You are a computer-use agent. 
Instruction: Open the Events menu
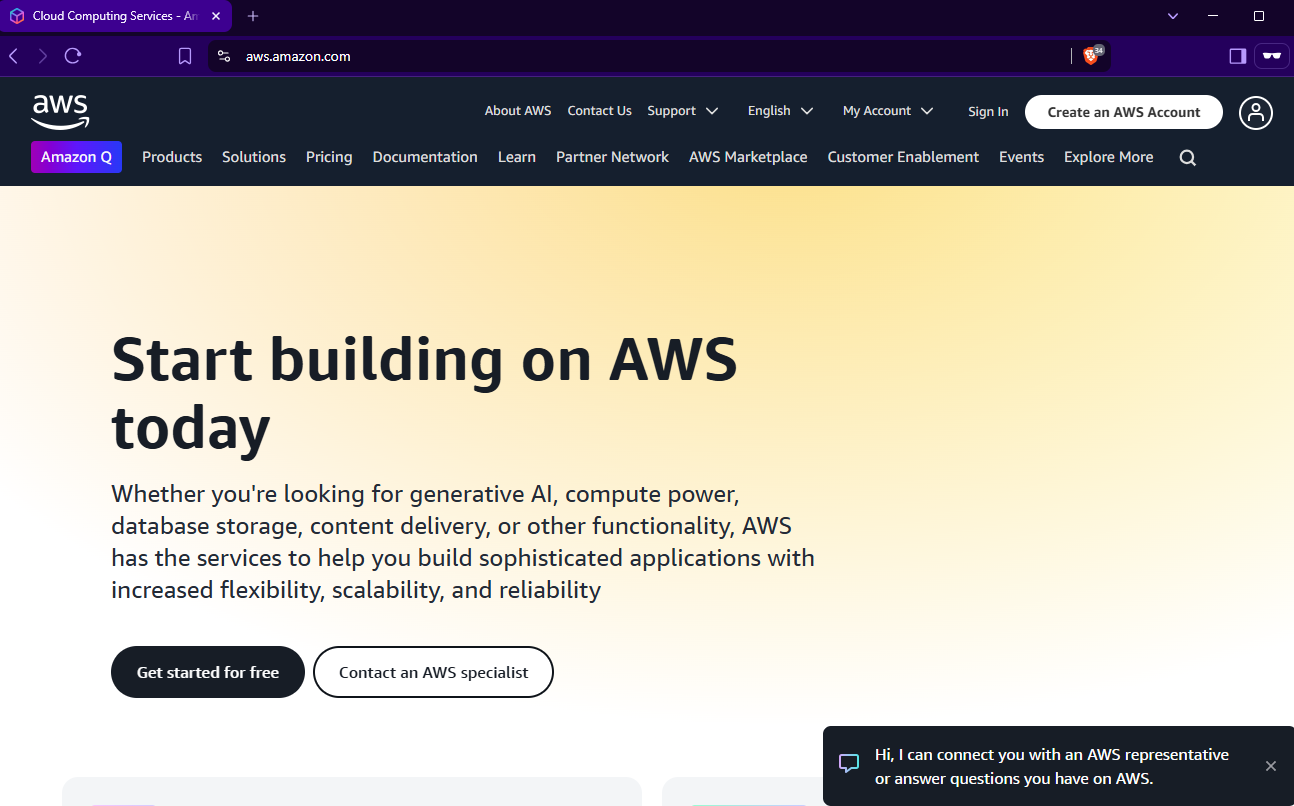pyautogui.click(x=1021, y=157)
